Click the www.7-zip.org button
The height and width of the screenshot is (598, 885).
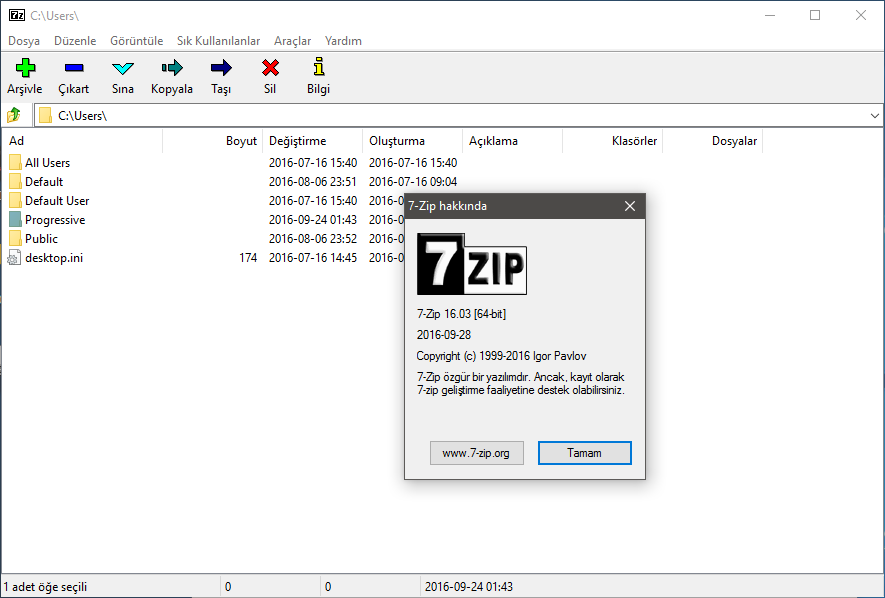[x=476, y=453]
